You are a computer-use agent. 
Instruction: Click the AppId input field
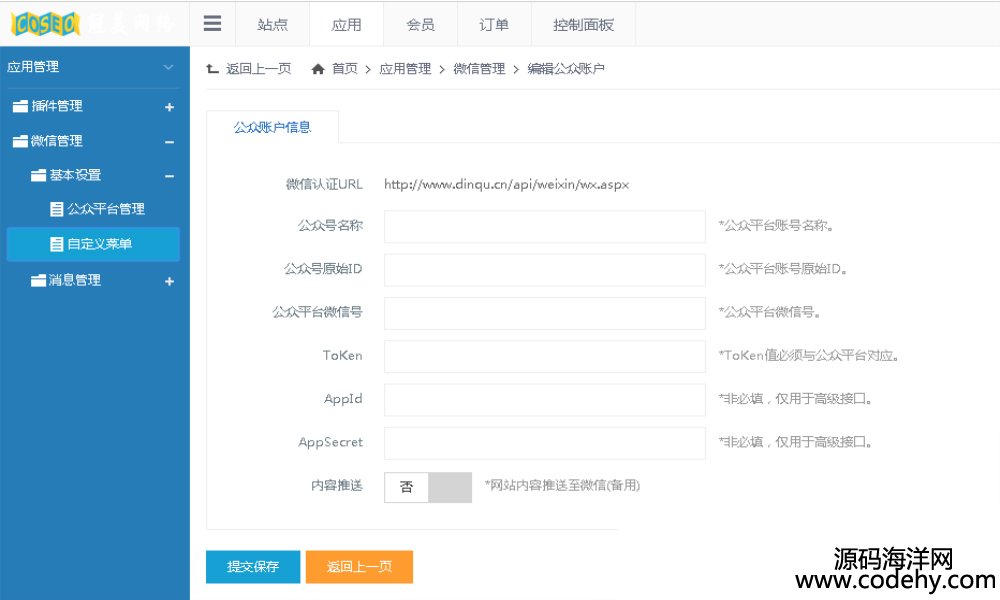545,399
